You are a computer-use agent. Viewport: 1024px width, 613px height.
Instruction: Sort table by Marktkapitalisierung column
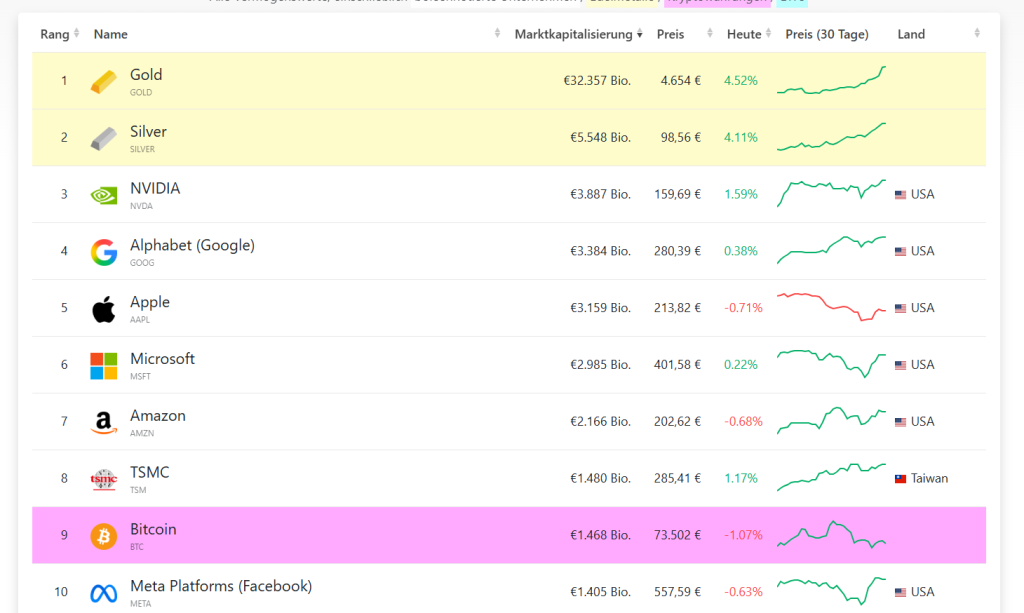(x=578, y=34)
